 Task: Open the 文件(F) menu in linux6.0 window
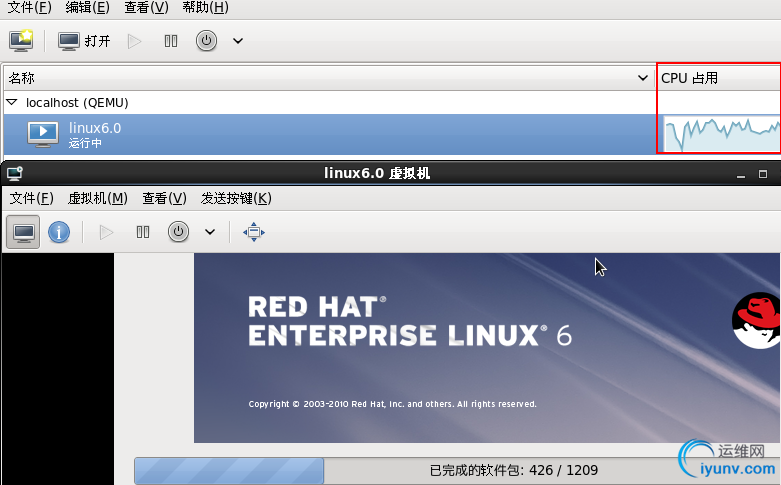coord(31,199)
